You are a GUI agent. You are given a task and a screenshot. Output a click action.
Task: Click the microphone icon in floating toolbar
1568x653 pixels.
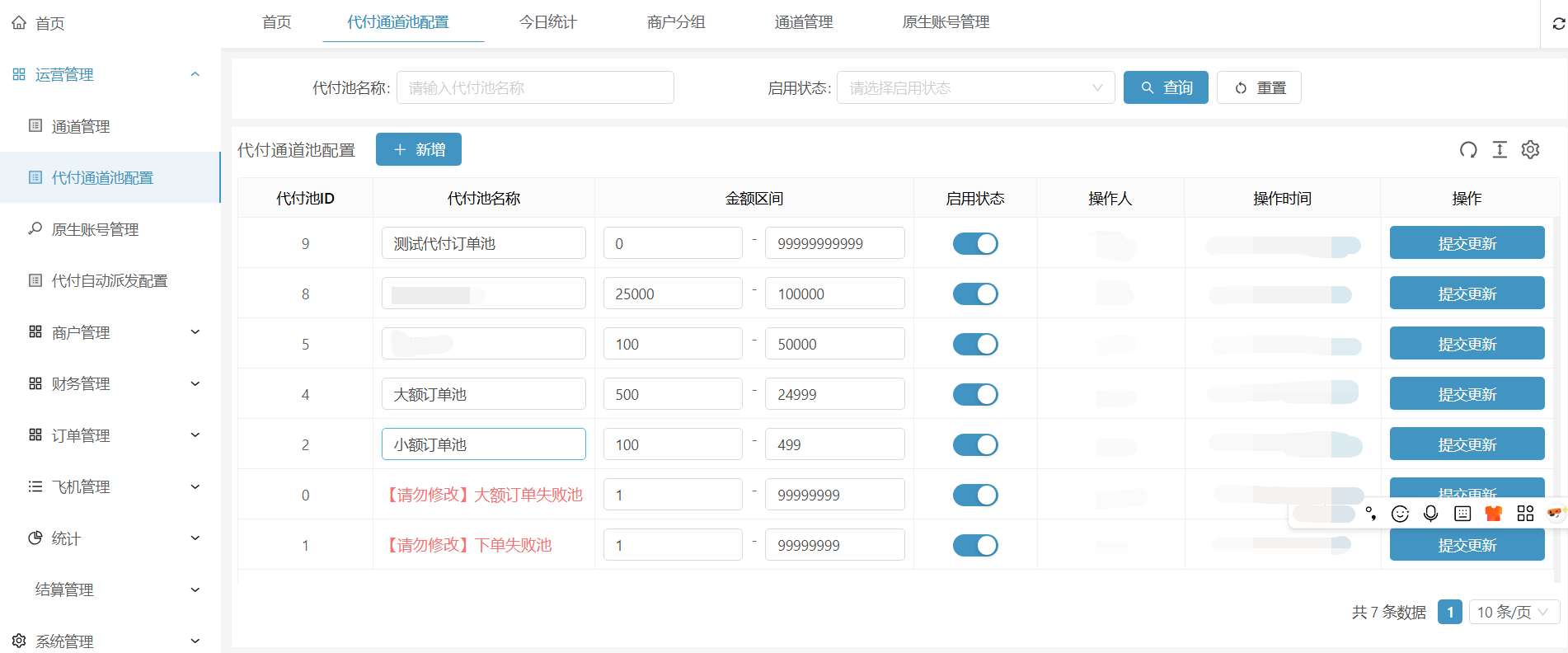click(1431, 514)
